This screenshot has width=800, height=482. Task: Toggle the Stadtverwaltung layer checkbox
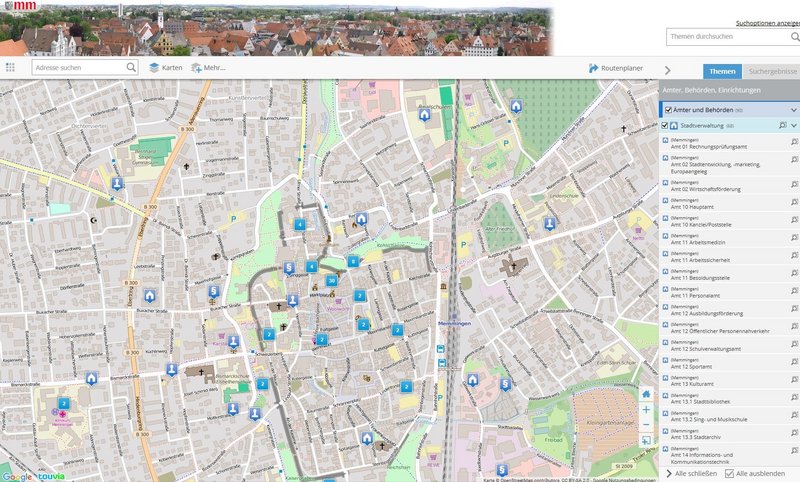[665, 126]
